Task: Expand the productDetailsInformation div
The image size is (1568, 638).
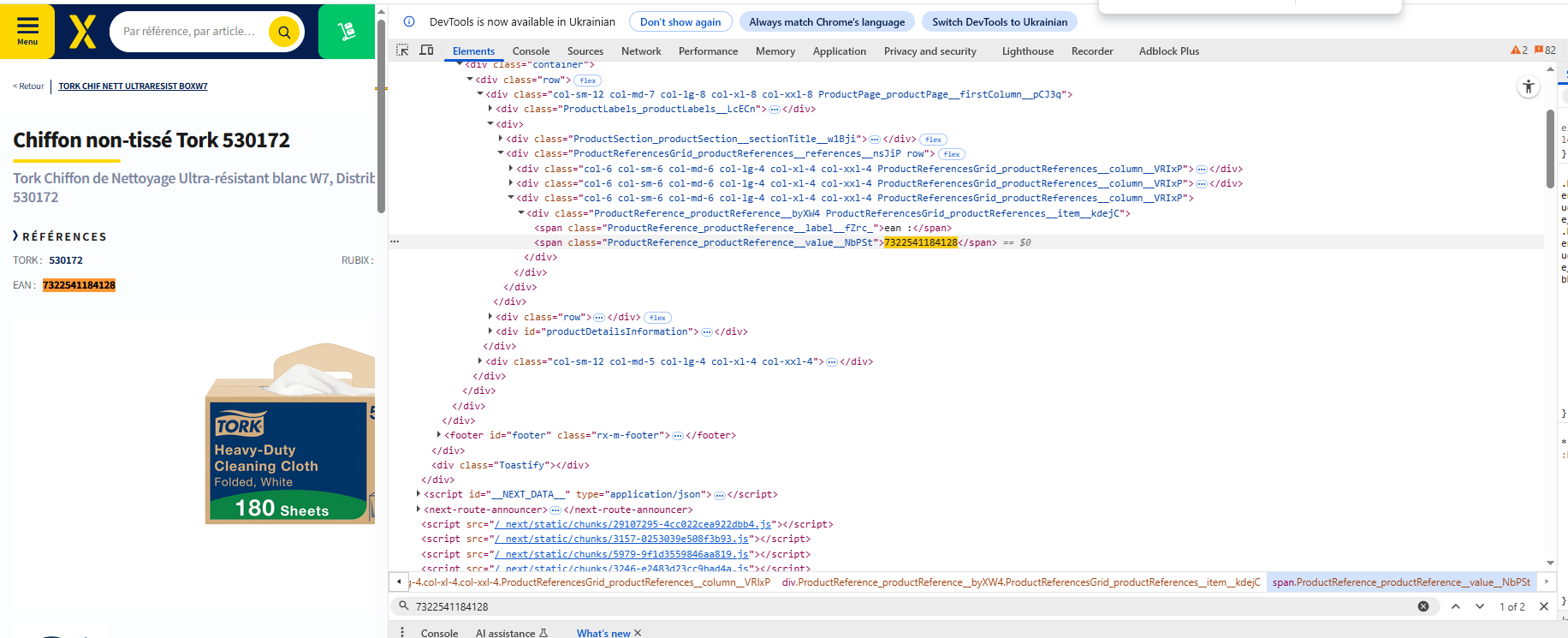Action: point(490,331)
